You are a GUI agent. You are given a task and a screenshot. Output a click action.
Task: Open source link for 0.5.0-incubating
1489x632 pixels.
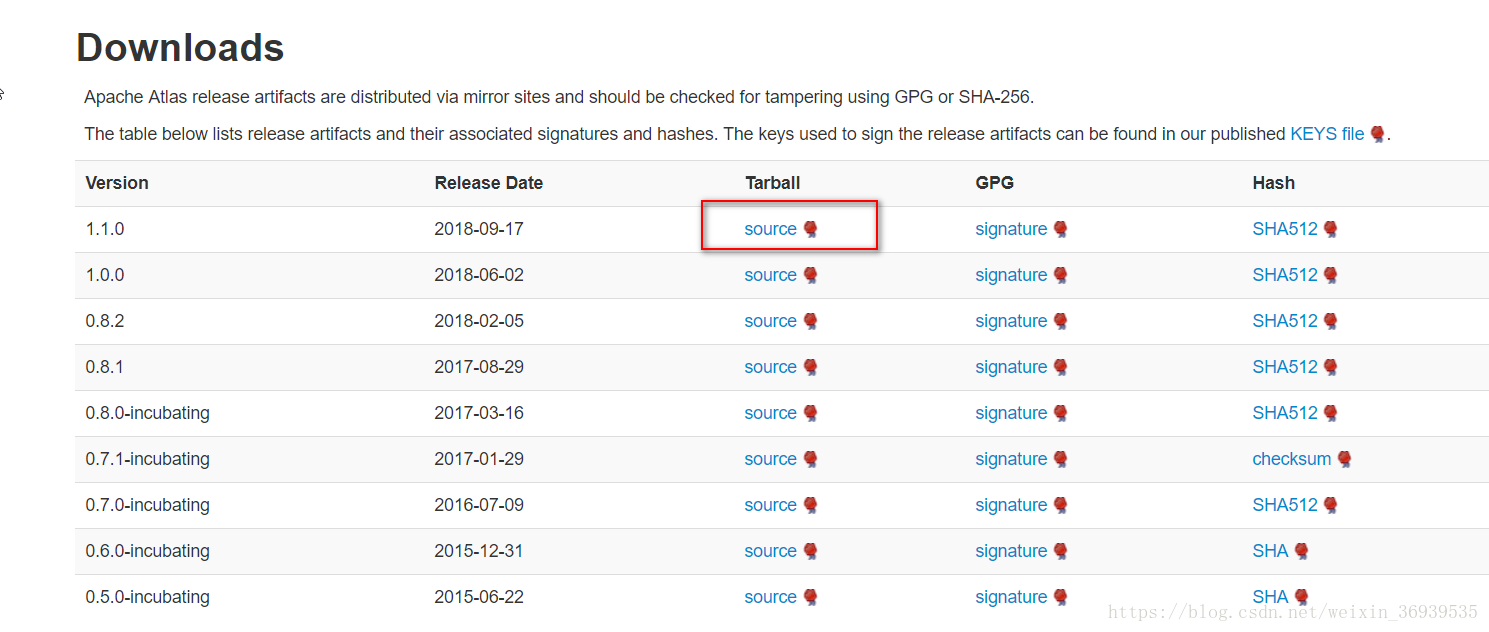click(770, 597)
